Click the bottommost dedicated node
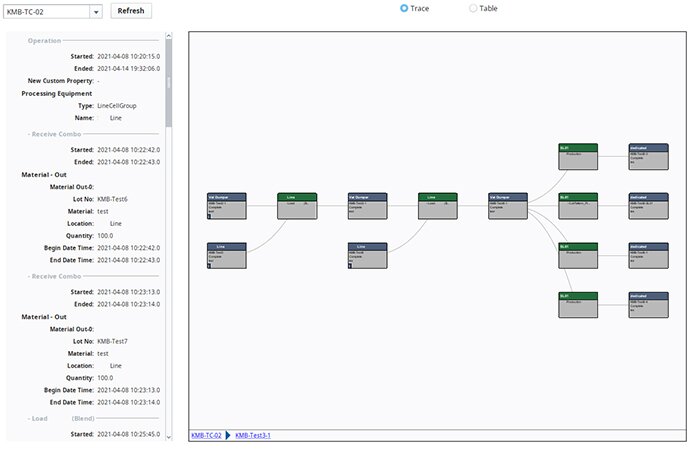 tap(648, 305)
